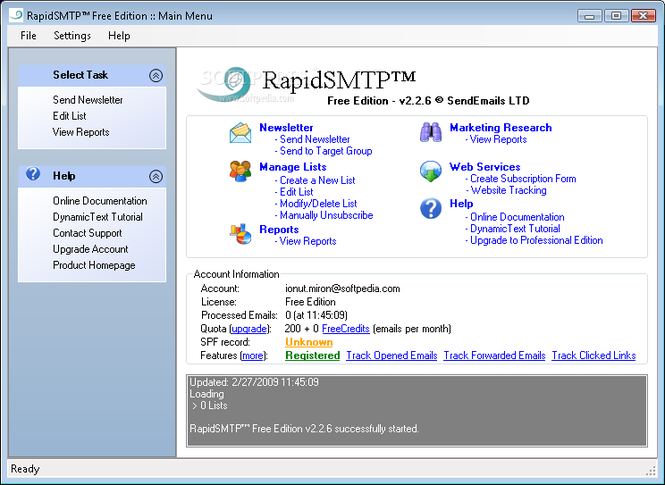Open DynamicText Tutorial from sidebar Help
Screen dimensions: 665x485
pyautogui.click(x=98, y=217)
